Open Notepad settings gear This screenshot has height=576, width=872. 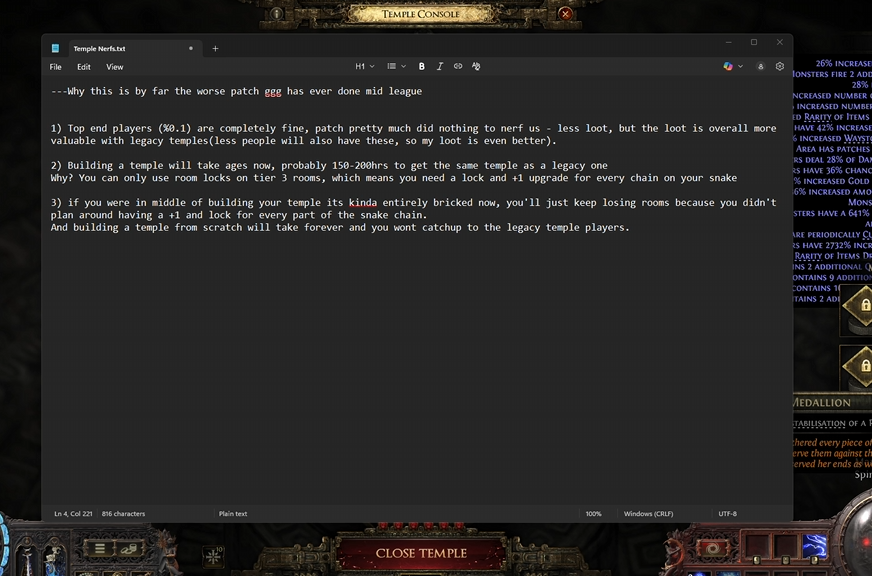coord(780,66)
